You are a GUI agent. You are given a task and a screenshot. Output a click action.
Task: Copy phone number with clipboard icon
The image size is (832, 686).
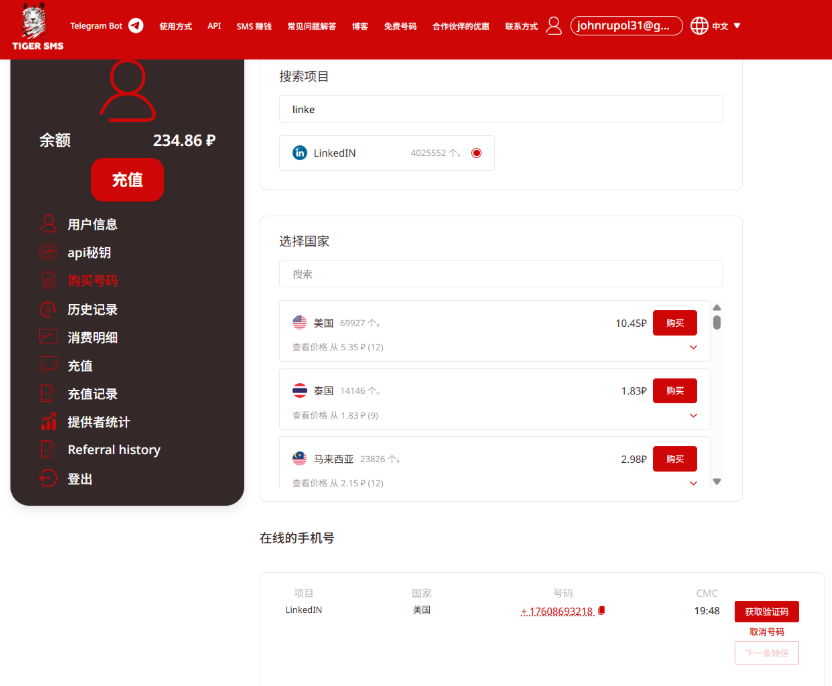click(601, 611)
